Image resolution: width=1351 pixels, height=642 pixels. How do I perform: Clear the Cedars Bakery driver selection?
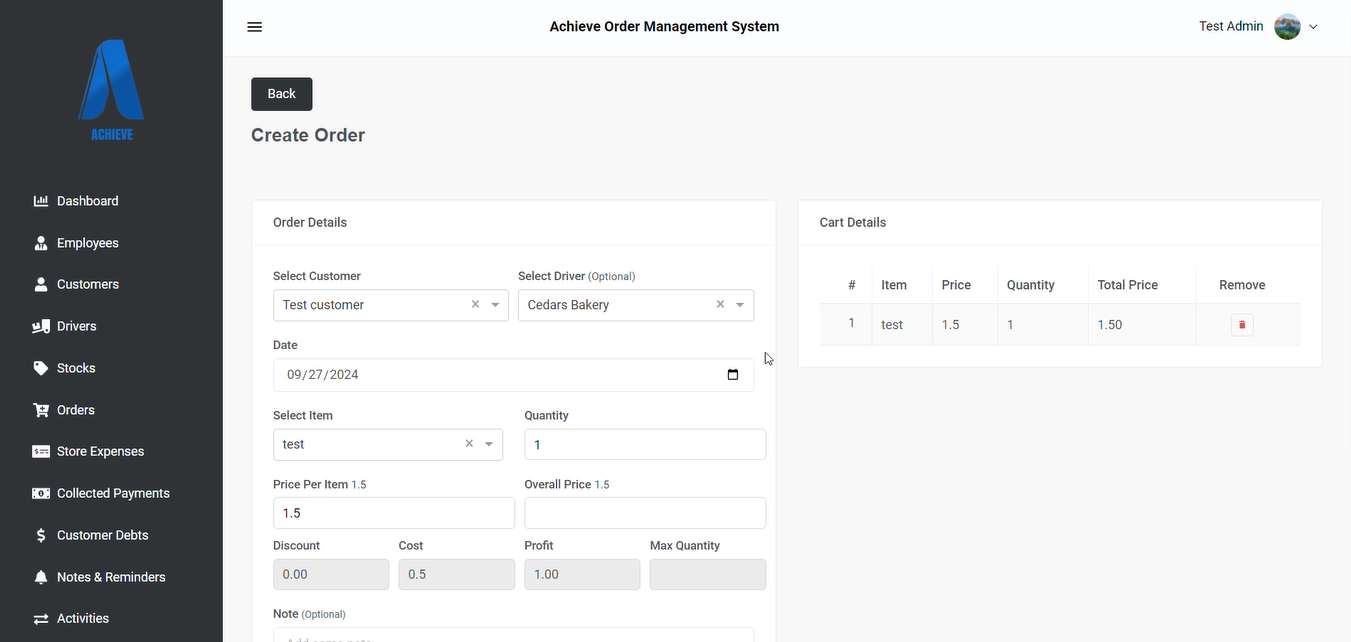720,305
